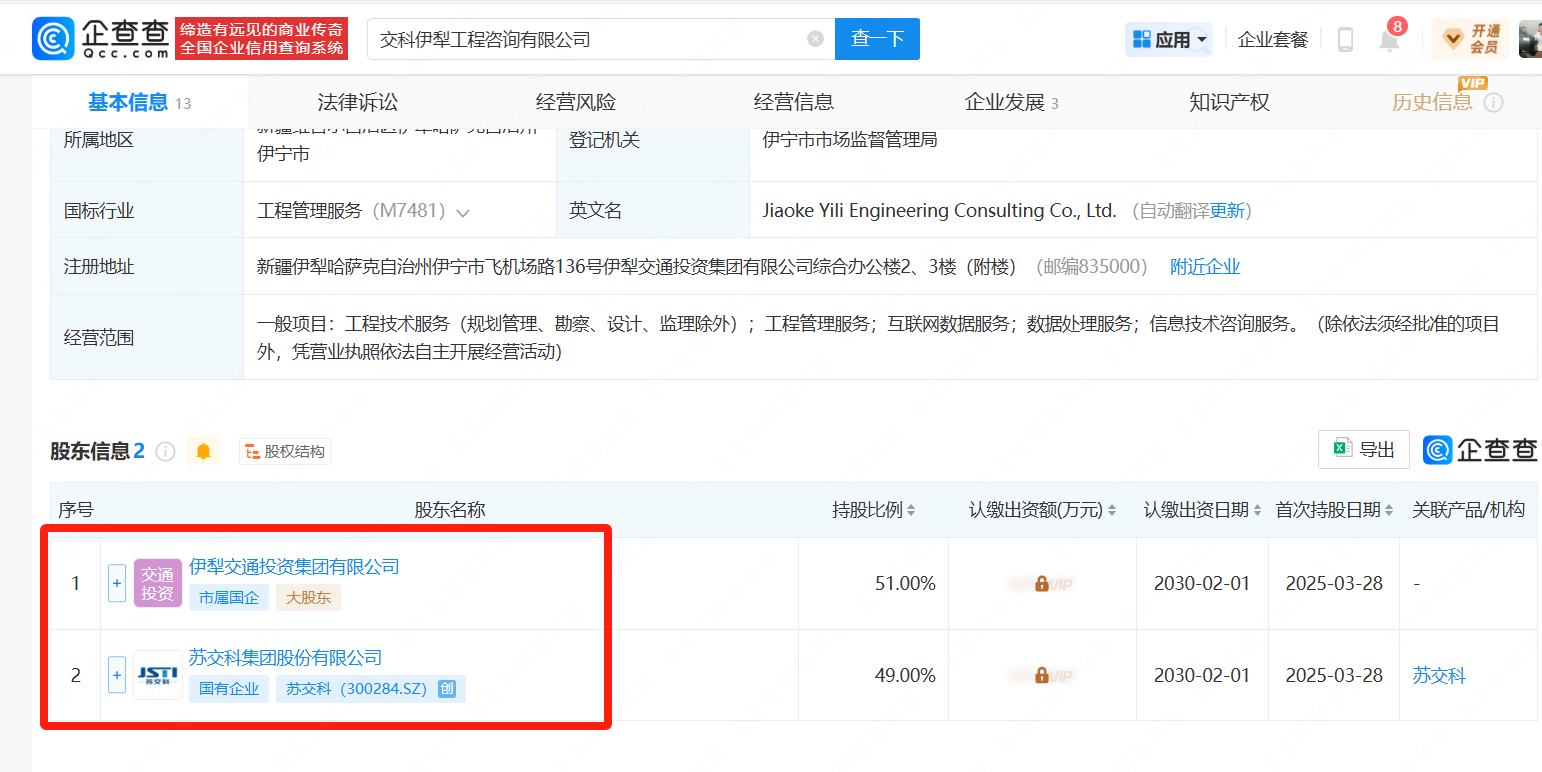Viewport: 1542px width, 772px height.
Task: Go to 企业发展 tab
Action: (x=1011, y=102)
